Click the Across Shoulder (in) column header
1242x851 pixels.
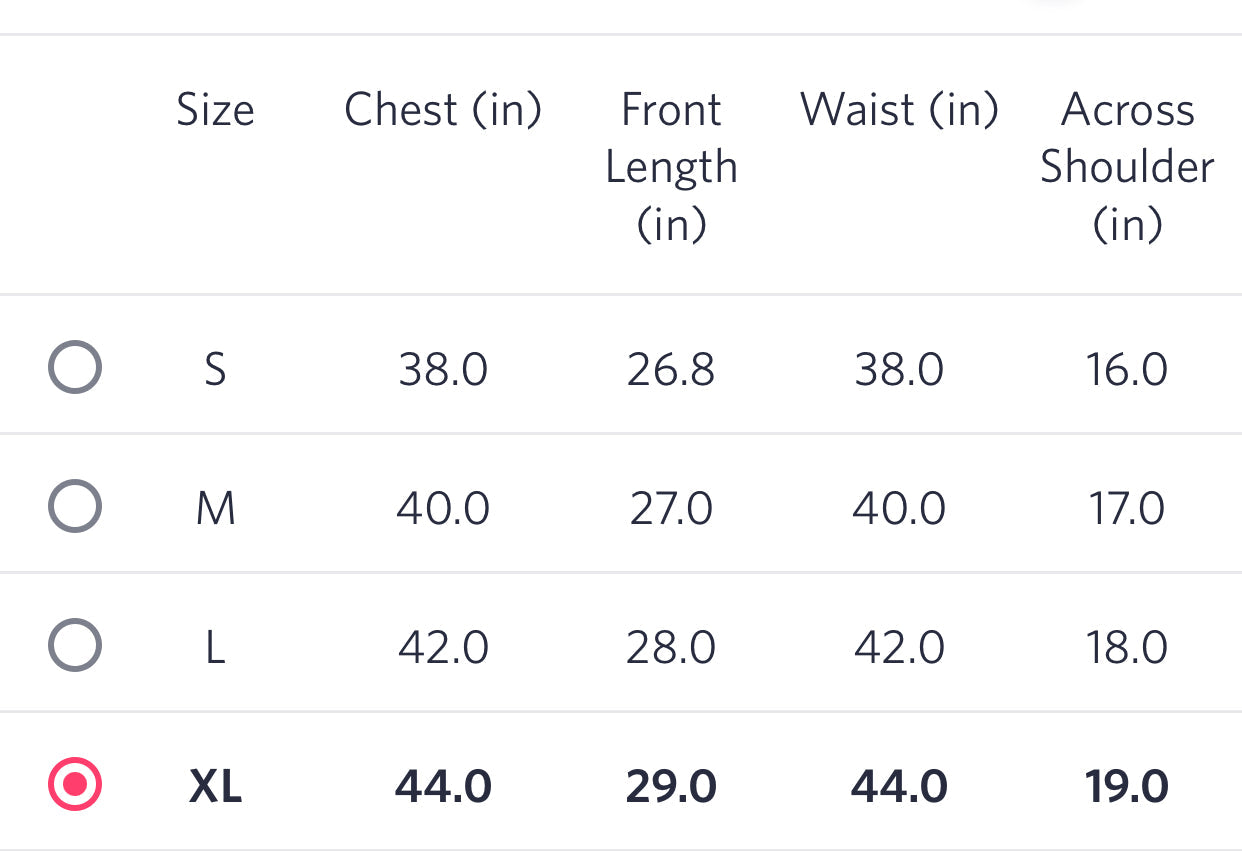tap(1127, 166)
